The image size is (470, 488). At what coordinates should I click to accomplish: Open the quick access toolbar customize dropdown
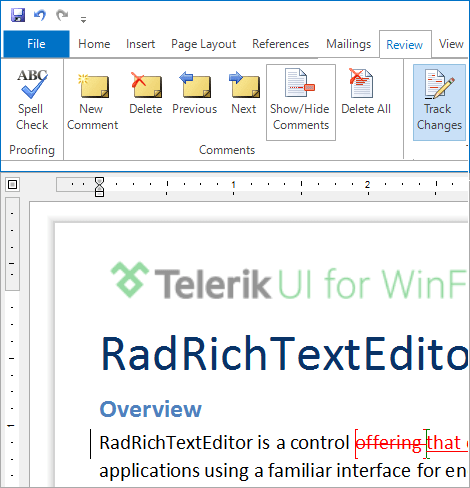pyautogui.click(x=83, y=20)
